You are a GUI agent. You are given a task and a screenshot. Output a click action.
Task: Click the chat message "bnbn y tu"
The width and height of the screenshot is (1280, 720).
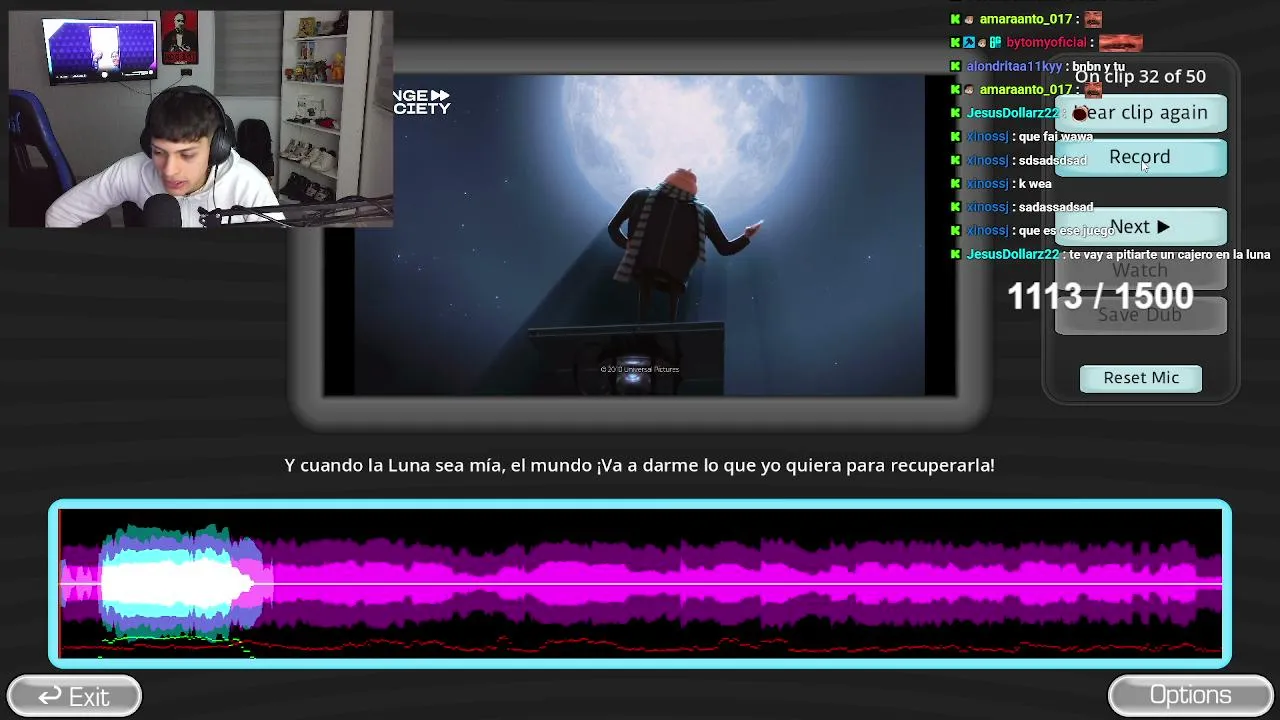click(1099, 67)
